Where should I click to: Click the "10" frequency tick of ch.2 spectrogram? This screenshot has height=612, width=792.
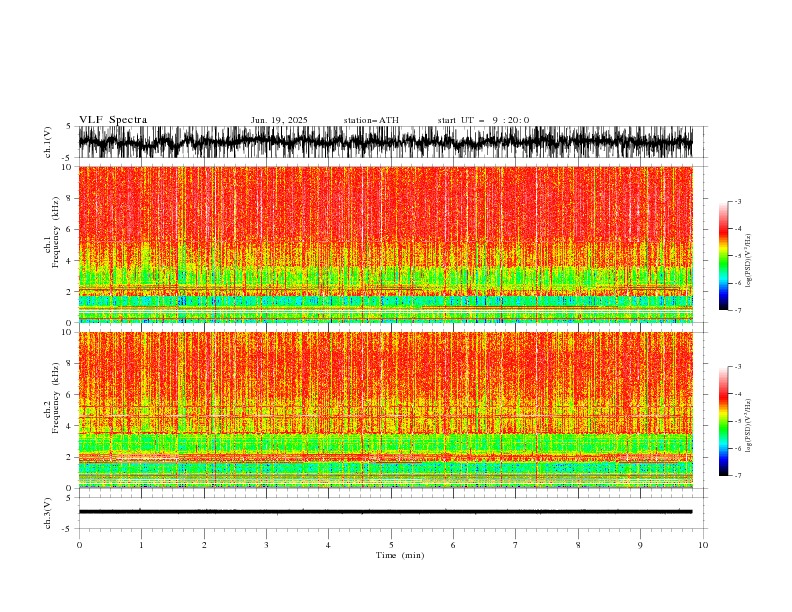coord(68,332)
